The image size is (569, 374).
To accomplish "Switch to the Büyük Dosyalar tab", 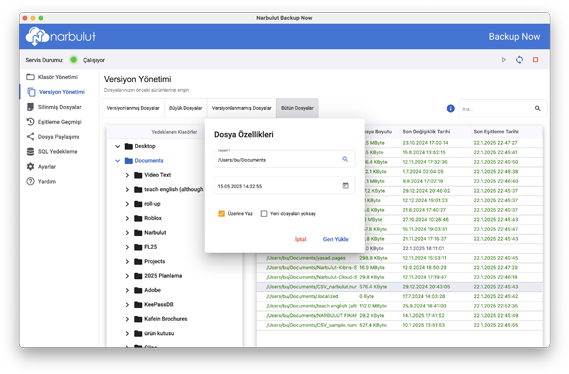I will tap(185, 108).
